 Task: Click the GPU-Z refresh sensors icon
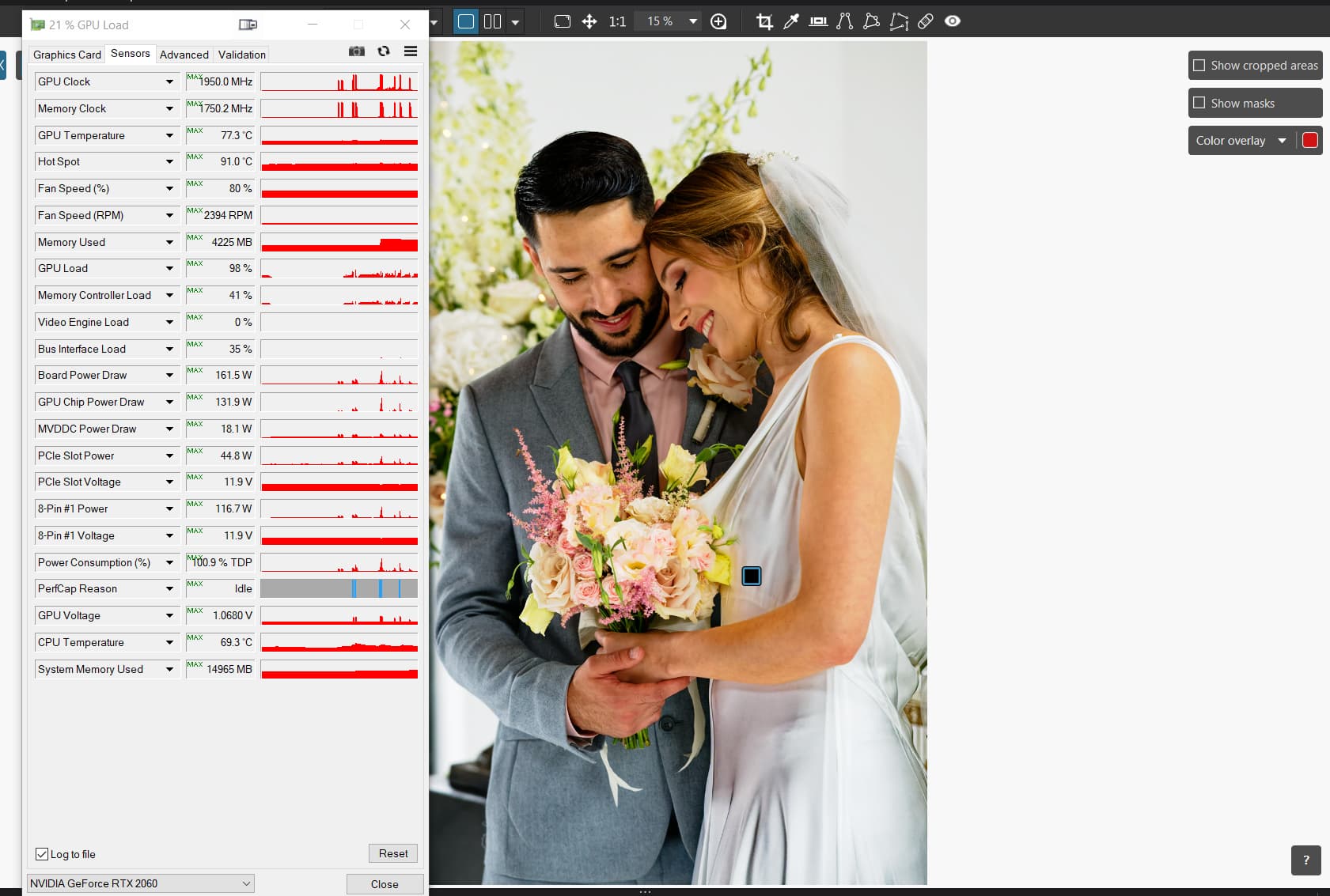coord(384,51)
